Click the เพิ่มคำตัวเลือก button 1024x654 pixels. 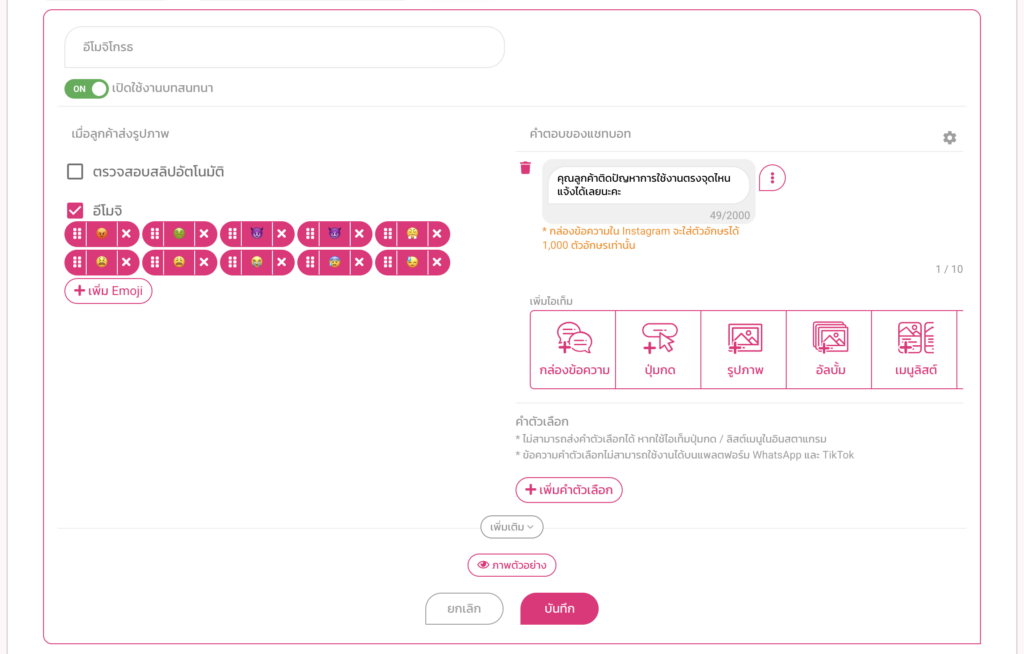pyautogui.click(x=569, y=490)
